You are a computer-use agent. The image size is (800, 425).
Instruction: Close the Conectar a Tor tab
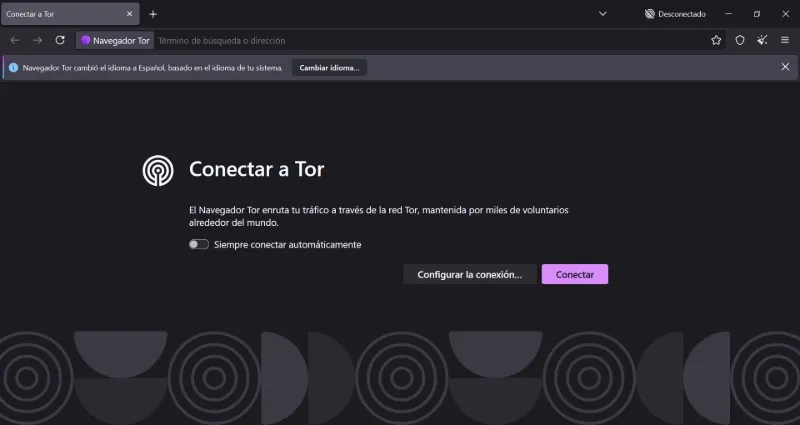point(129,14)
